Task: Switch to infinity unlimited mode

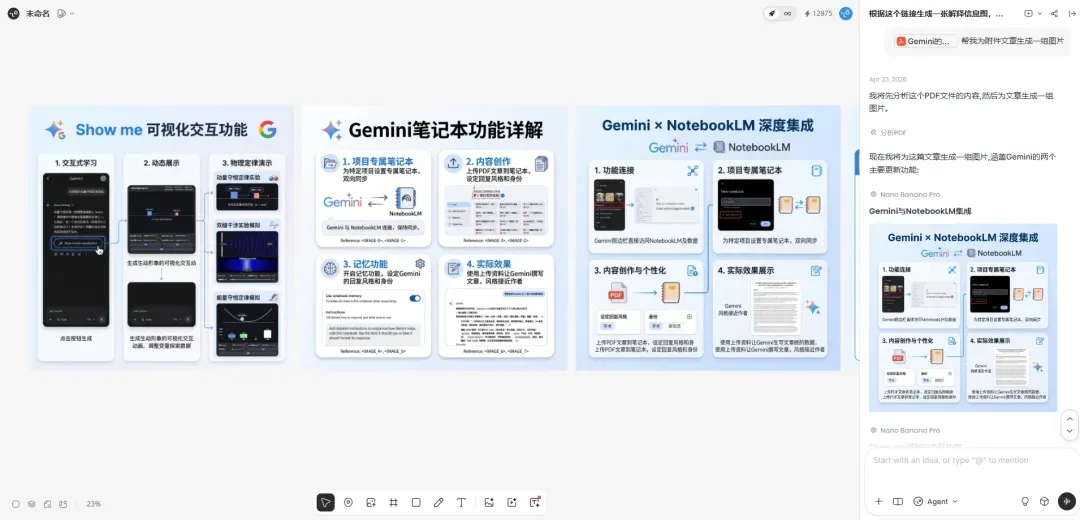Action: click(787, 13)
